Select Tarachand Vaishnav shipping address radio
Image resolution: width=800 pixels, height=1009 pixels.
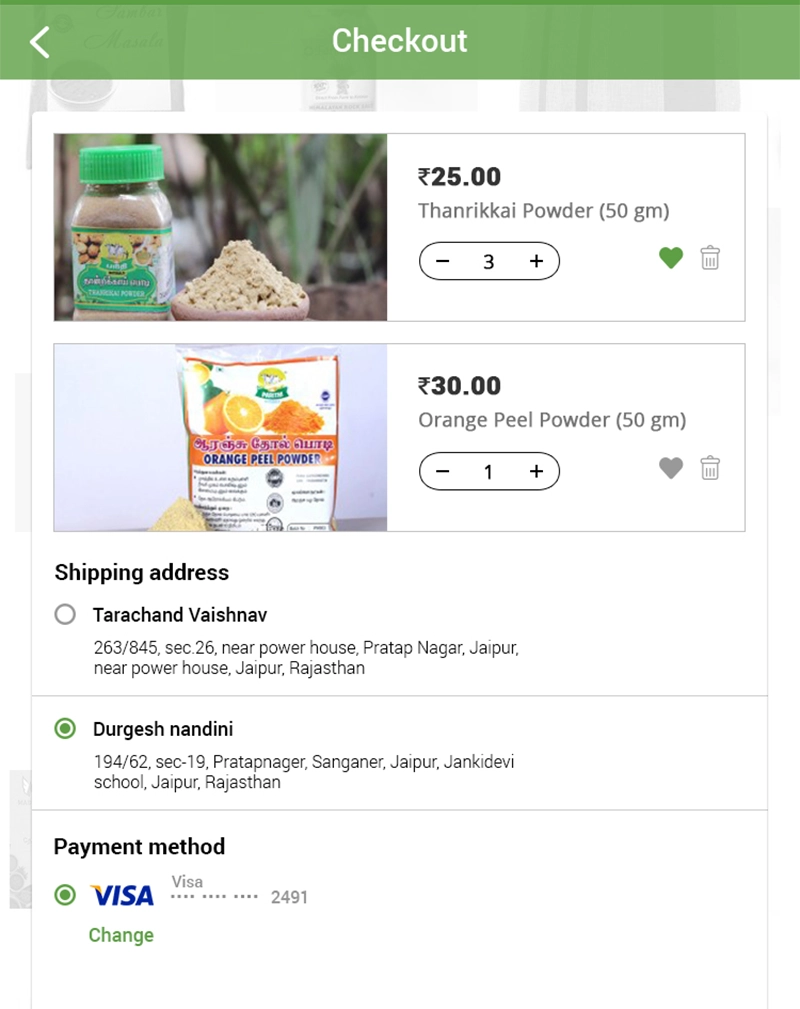[x=65, y=614]
